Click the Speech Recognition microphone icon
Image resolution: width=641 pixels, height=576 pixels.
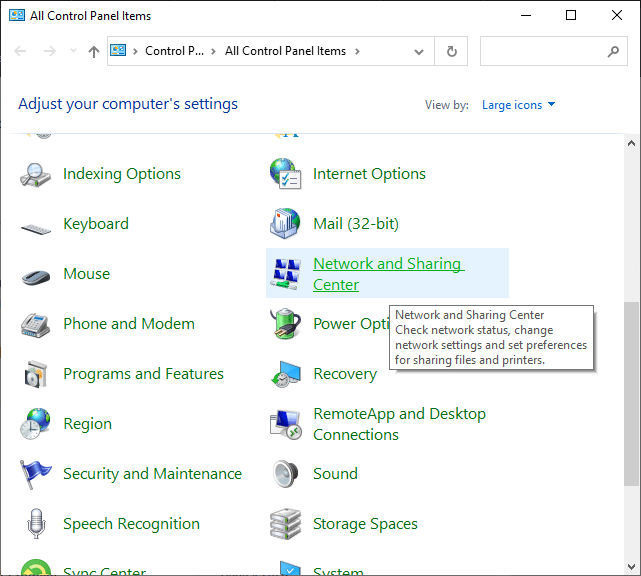click(x=36, y=524)
